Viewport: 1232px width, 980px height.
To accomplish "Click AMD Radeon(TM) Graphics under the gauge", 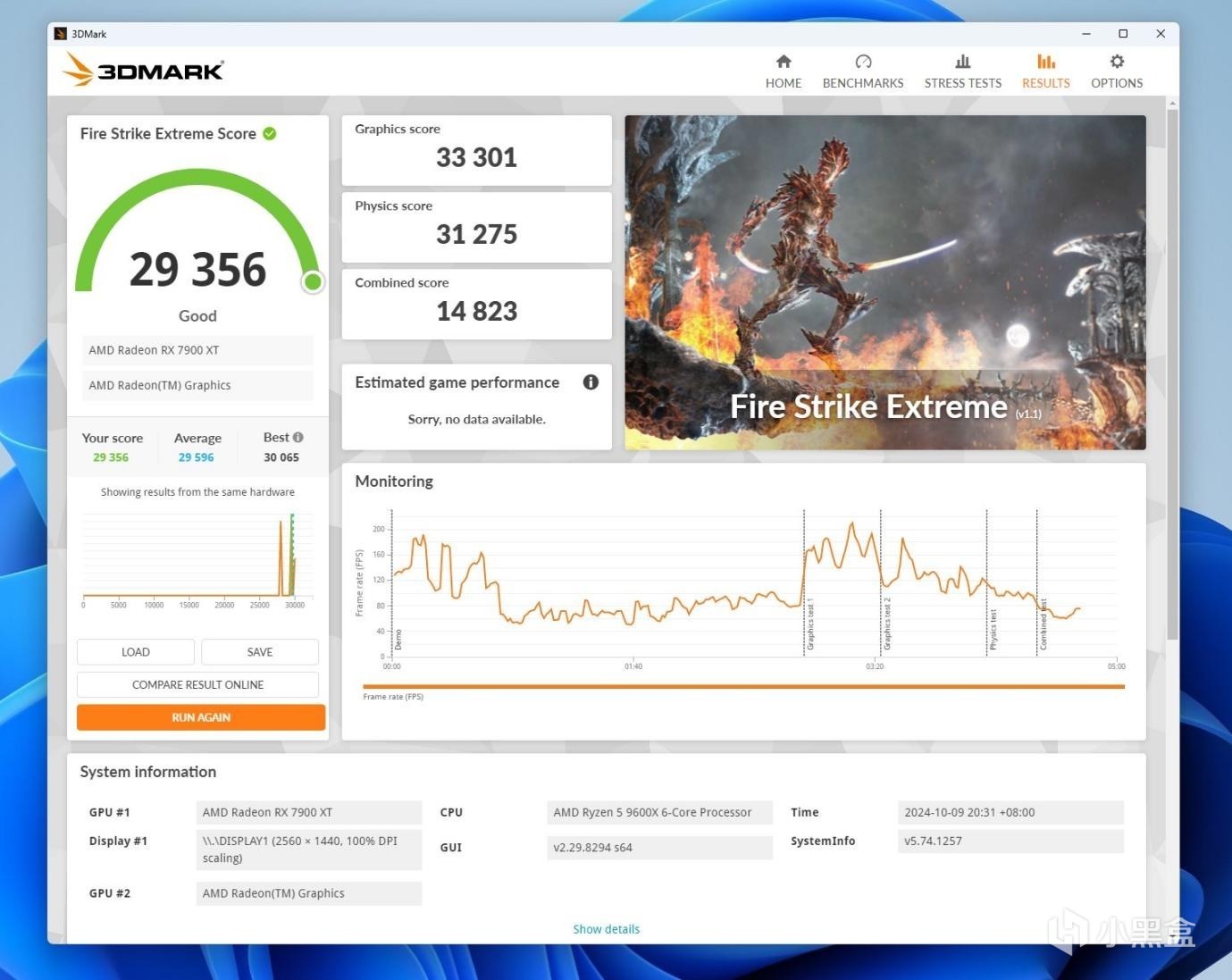I will point(197,385).
